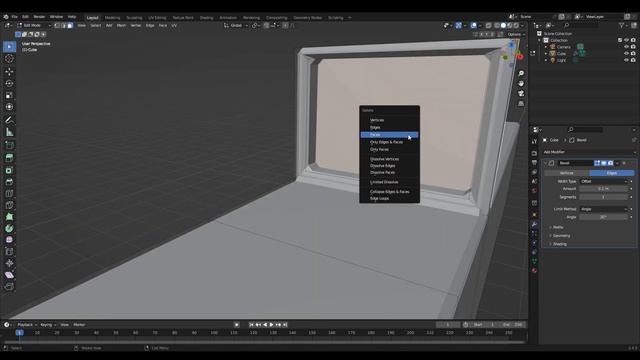Toggle Collection visibility eye icon
Viewport: 640px width, 360px height.
(627, 40)
